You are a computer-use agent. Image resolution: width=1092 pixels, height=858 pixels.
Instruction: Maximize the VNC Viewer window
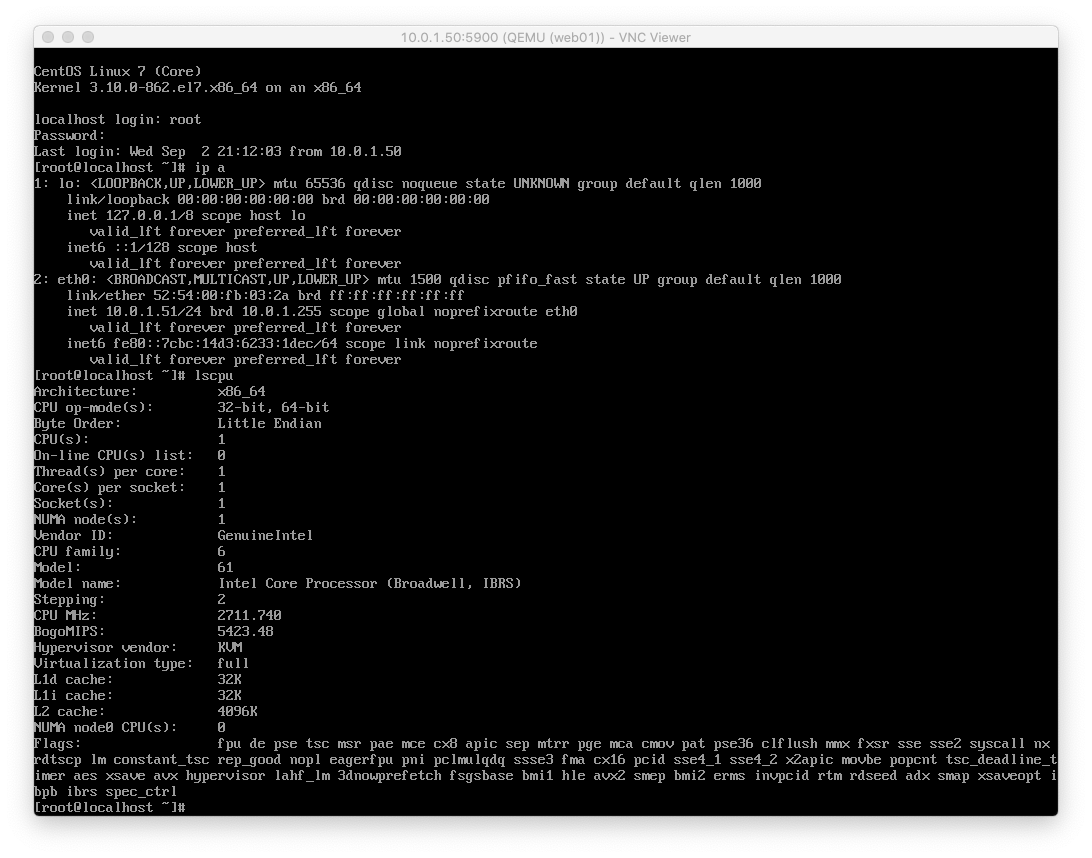pyautogui.click(x=88, y=37)
